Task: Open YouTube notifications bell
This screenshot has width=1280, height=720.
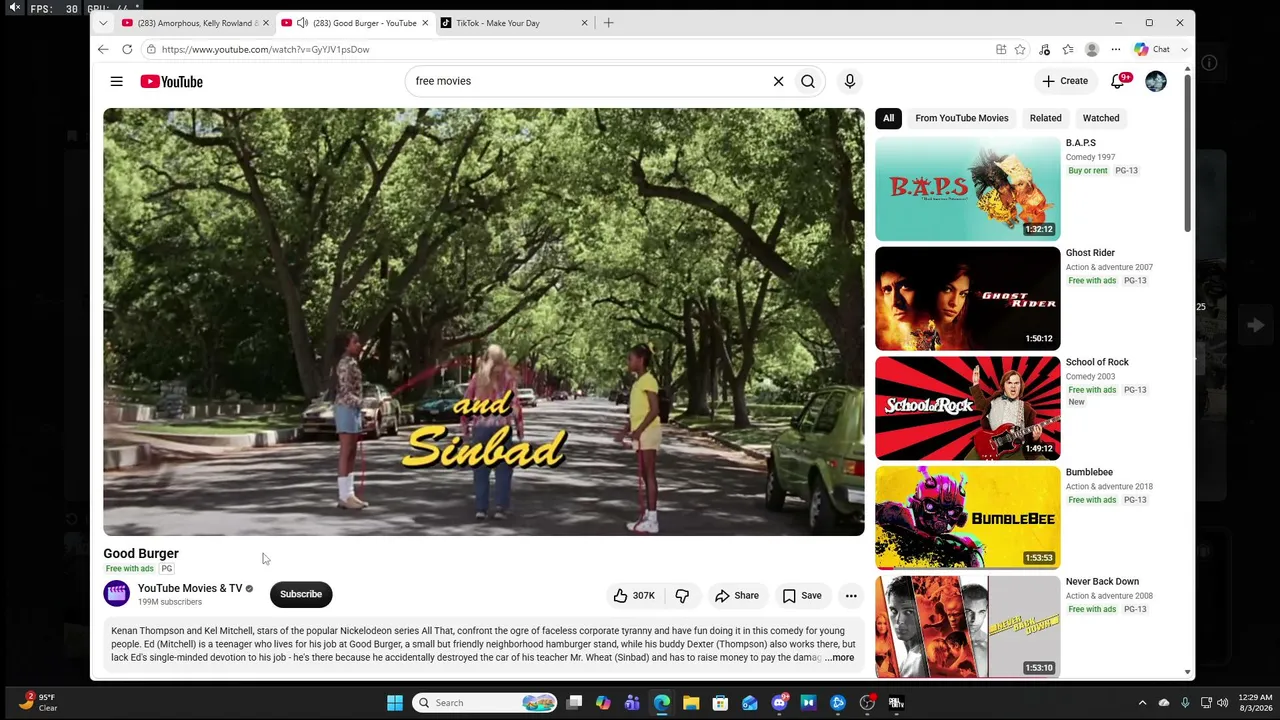Action: click(1118, 81)
